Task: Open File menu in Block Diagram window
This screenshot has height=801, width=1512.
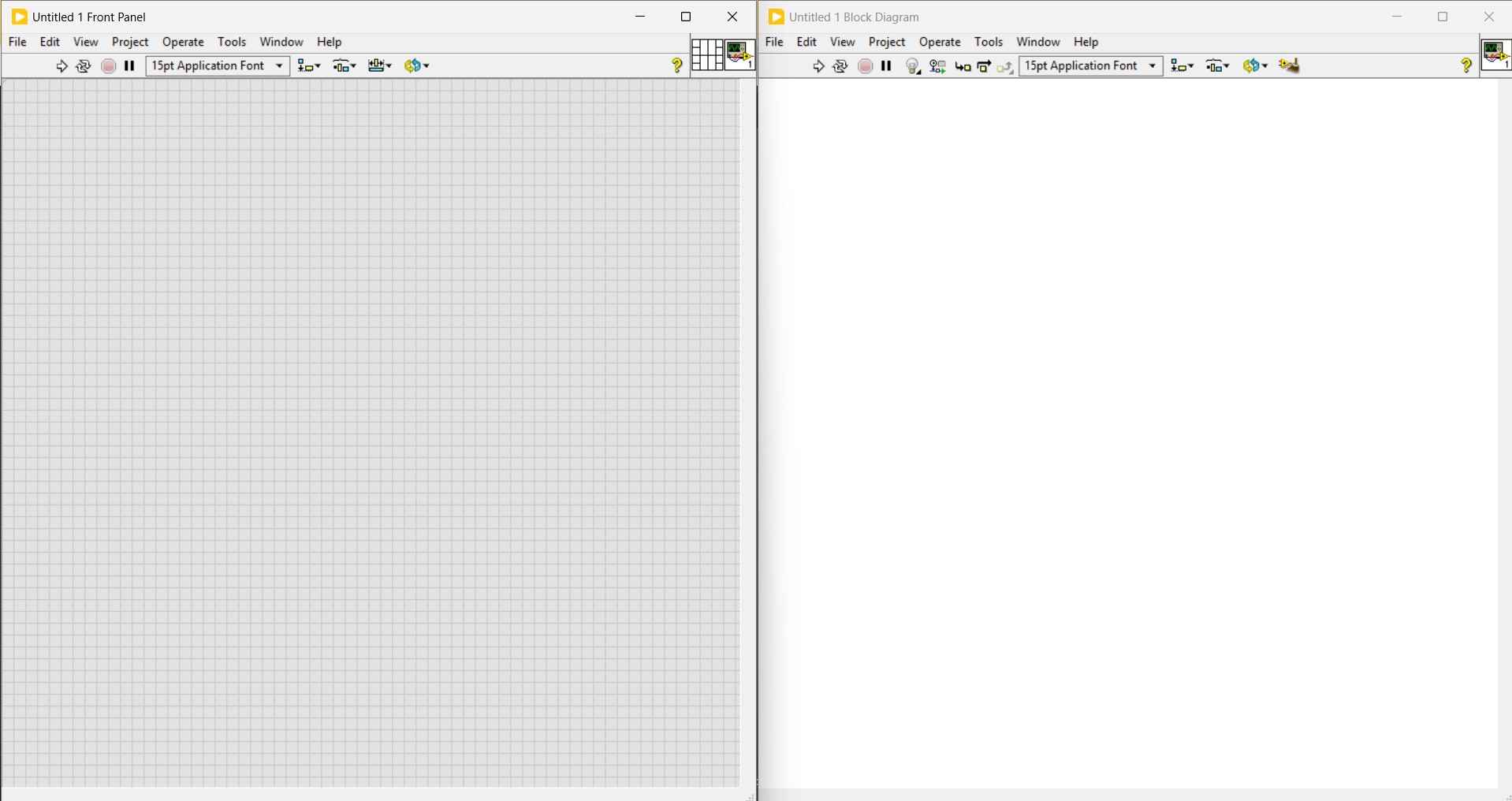Action: [775, 43]
